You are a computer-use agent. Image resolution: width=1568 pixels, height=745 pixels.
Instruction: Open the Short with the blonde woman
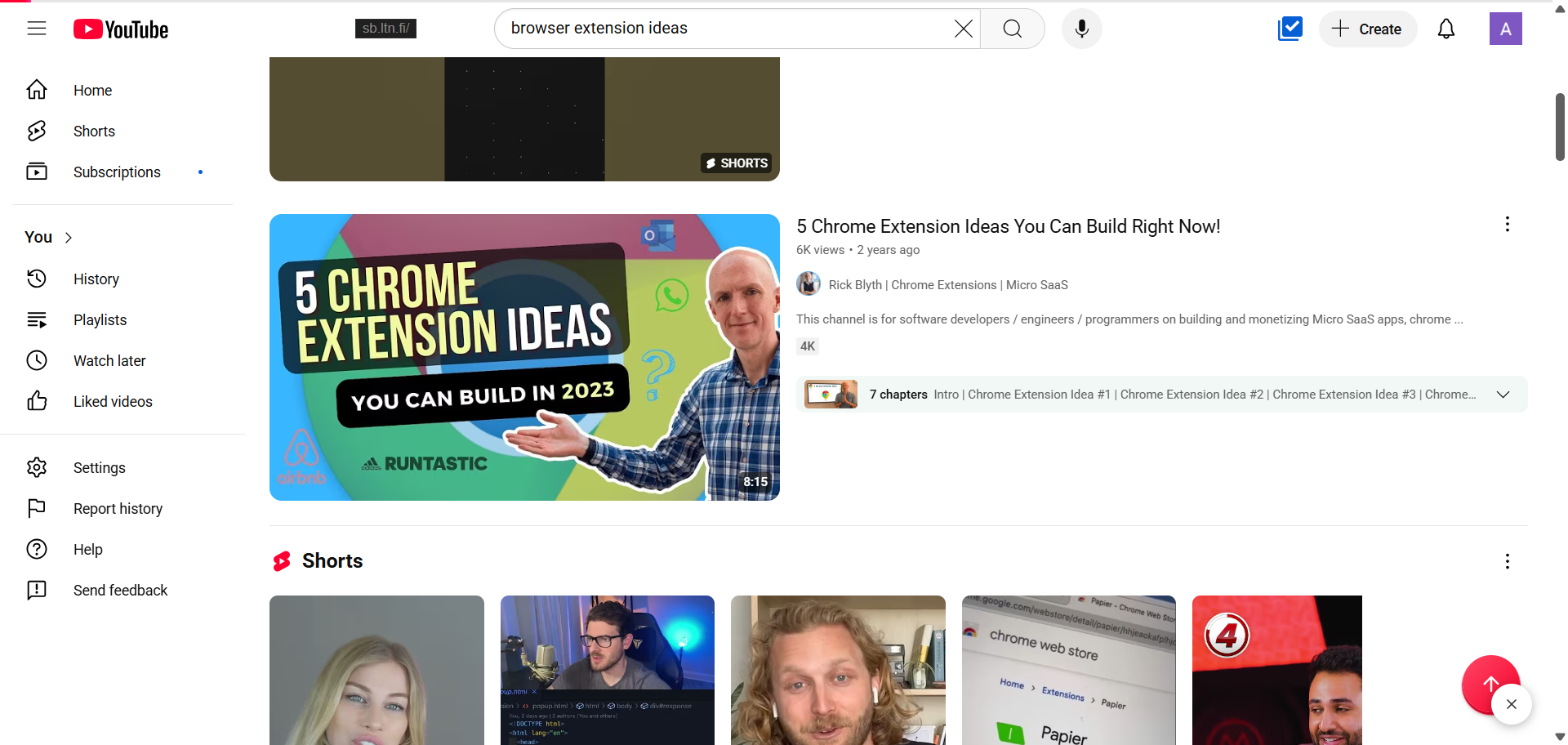click(376, 670)
